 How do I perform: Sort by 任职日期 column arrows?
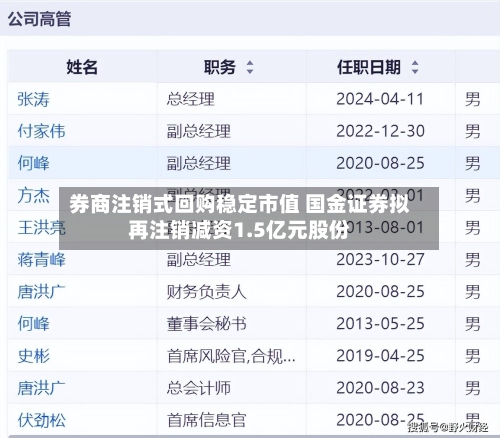(415, 67)
